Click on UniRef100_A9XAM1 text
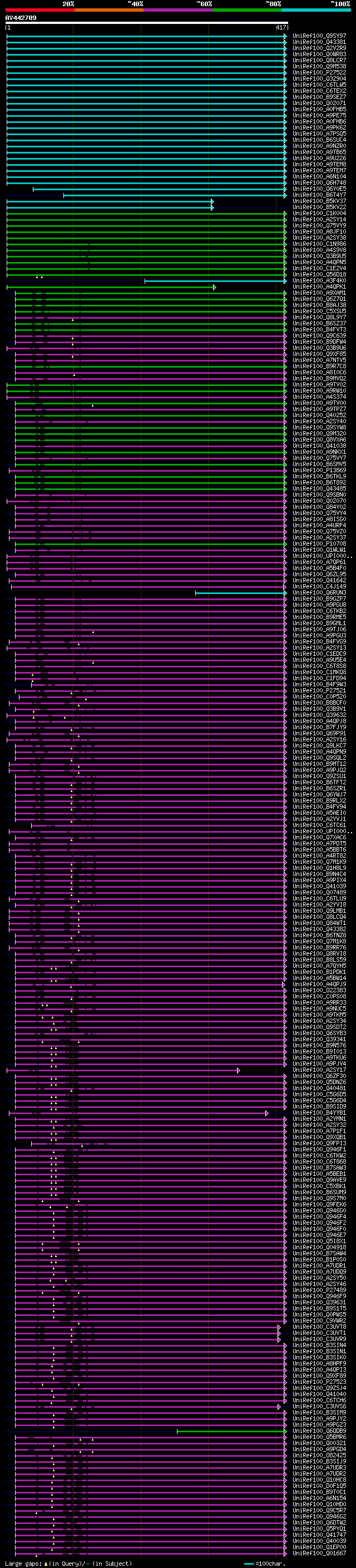The width and height of the screenshot is (356, 1568). (x=319, y=293)
